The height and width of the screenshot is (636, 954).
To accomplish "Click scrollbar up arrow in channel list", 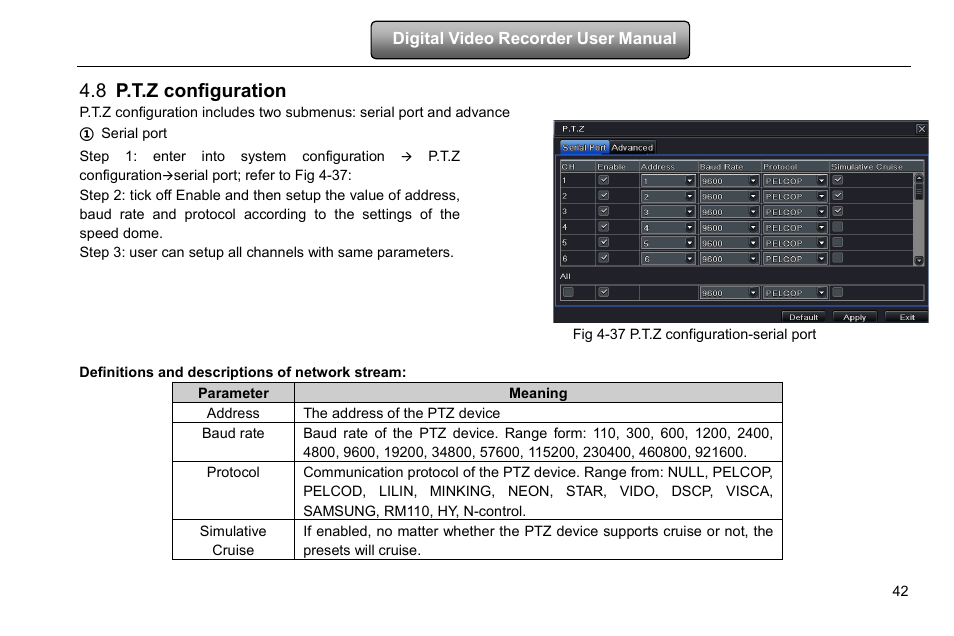I will 919,178.
